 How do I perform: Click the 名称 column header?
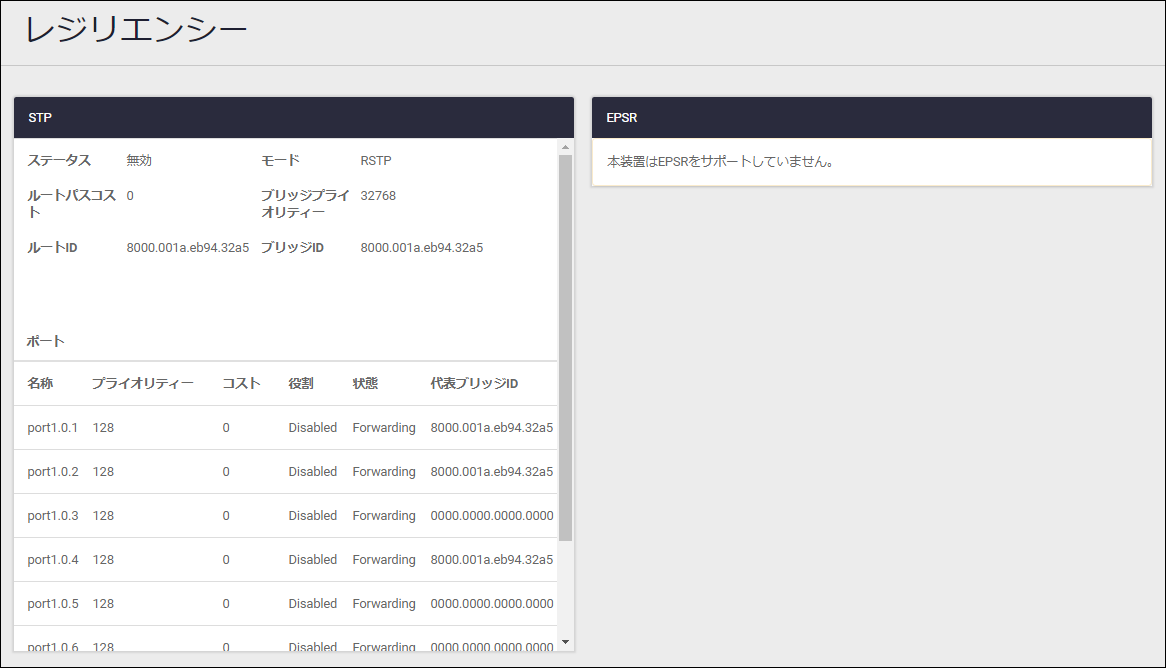click(40, 384)
